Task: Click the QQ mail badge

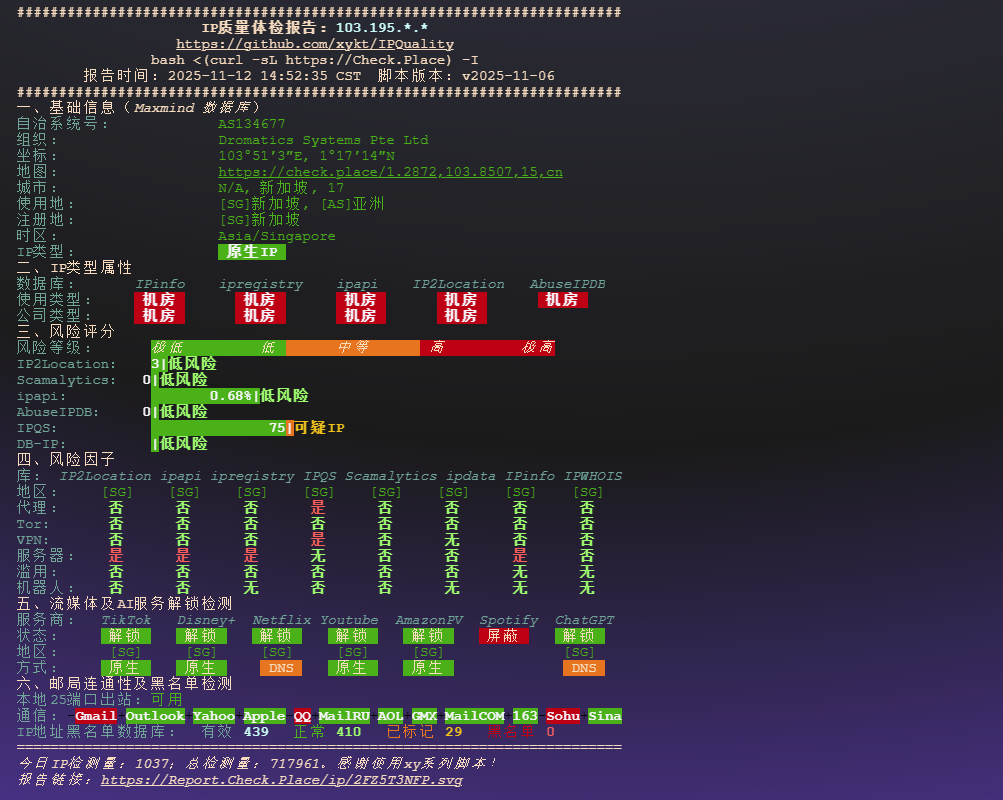Action: click(x=302, y=716)
